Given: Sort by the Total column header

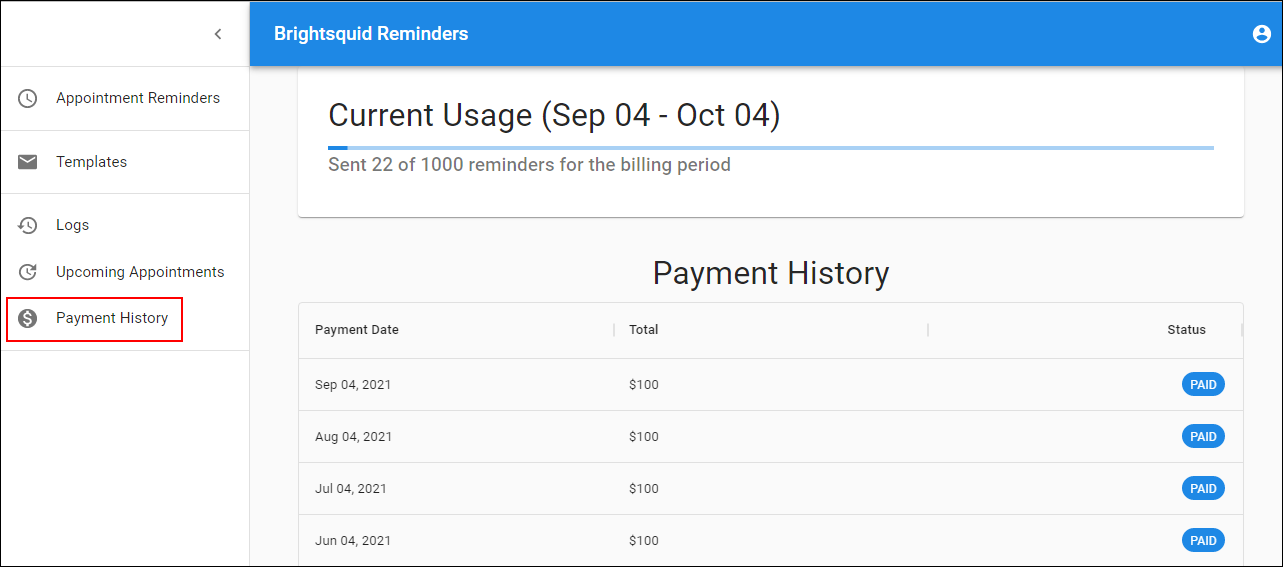Looking at the screenshot, I should (644, 330).
